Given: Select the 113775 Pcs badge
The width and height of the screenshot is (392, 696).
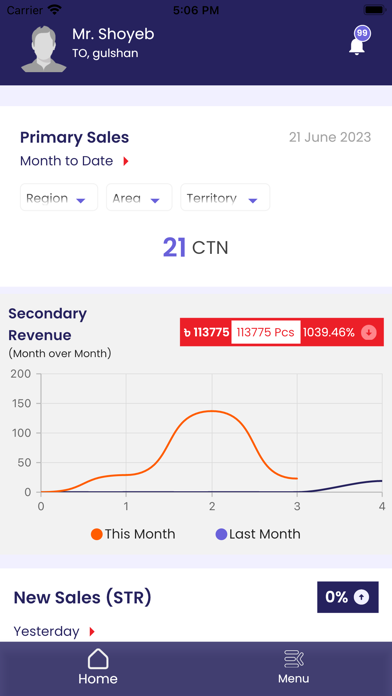Looking at the screenshot, I should [x=265, y=332].
